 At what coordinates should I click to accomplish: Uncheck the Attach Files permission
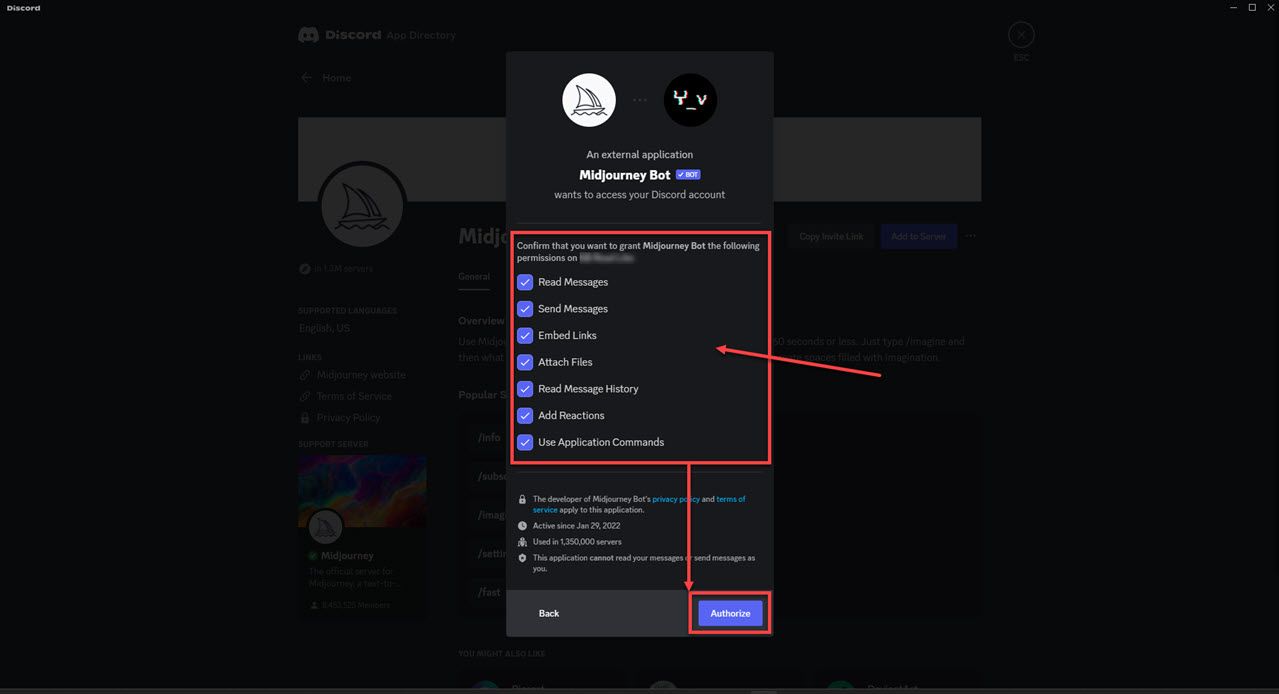coord(525,361)
